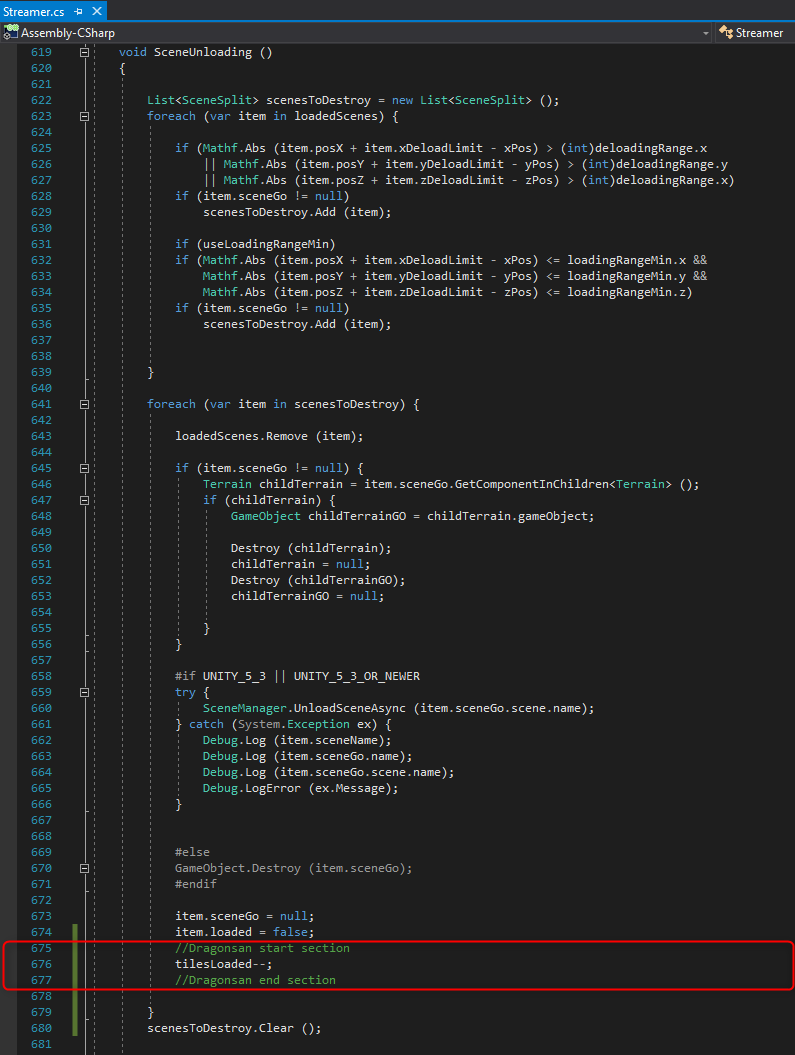
Task: Click the breakpoint margin beside line 643
Action: pyautogui.click(x=10, y=436)
